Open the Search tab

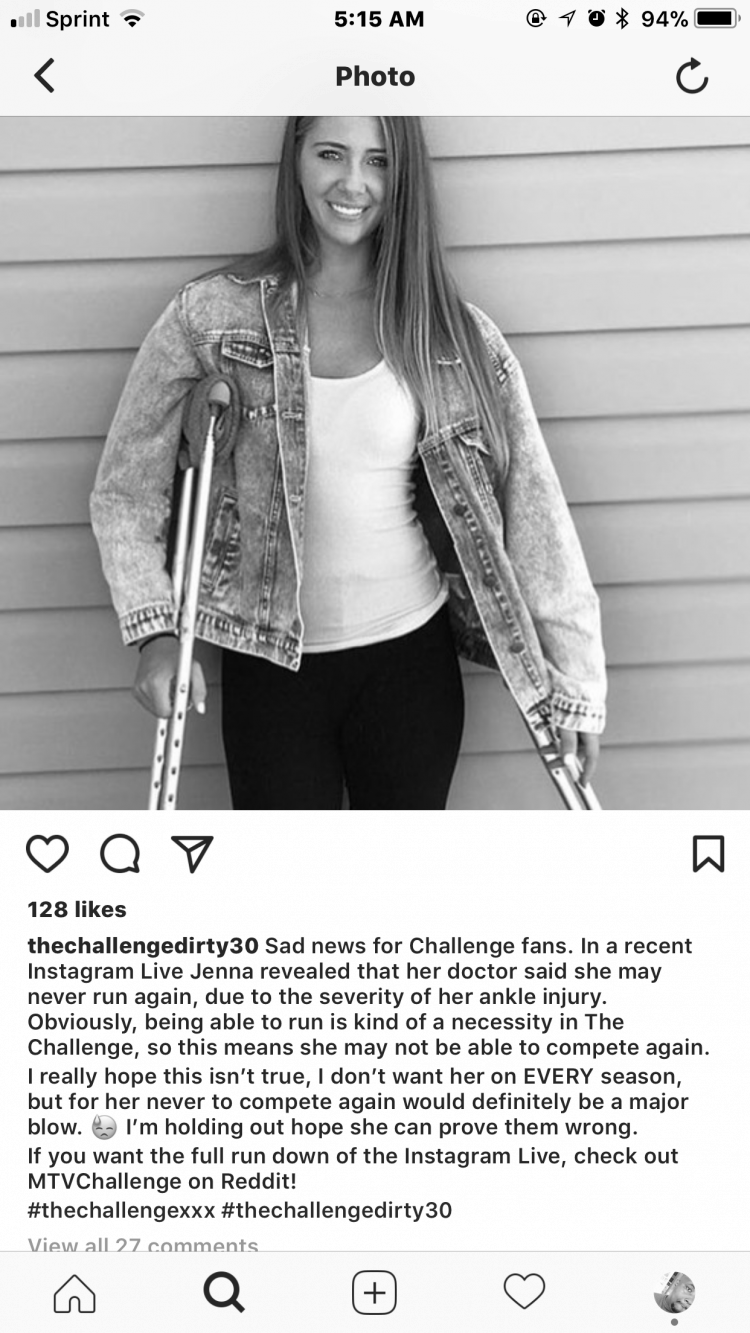[x=224, y=1292]
